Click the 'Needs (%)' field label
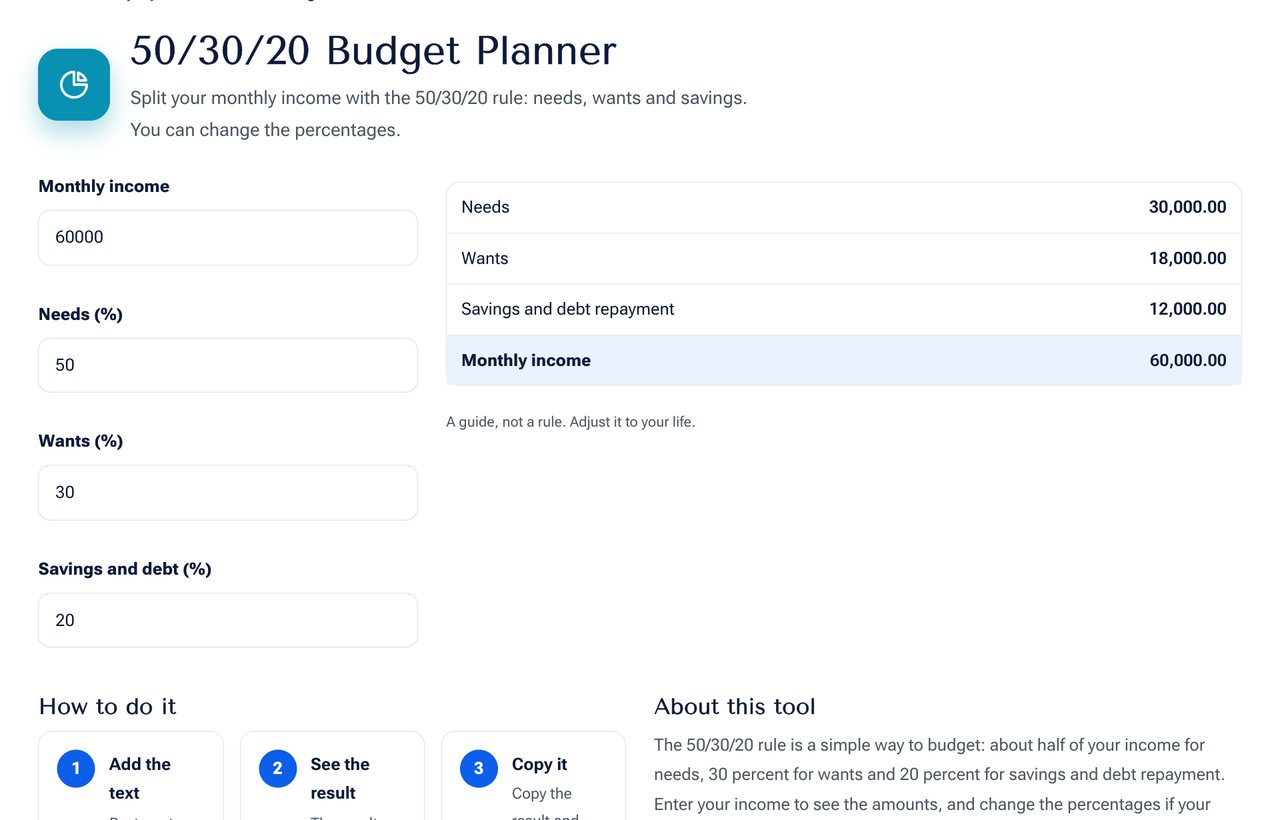Image resolution: width=1280 pixels, height=820 pixels. 80,314
